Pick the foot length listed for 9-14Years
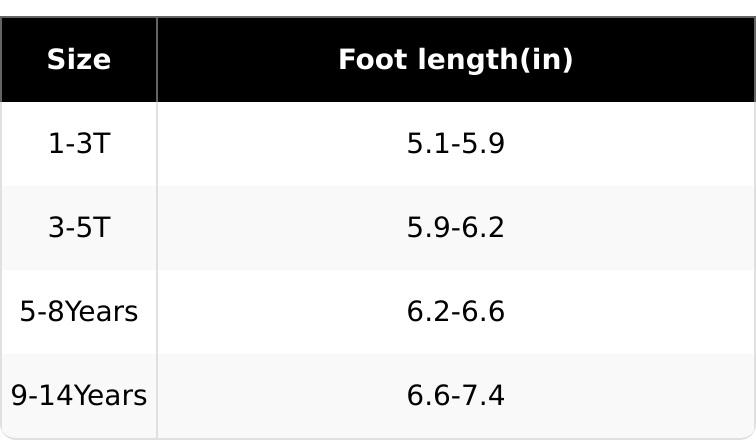Image resolution: width=756 pixels, height=440 pixels. 456,396
